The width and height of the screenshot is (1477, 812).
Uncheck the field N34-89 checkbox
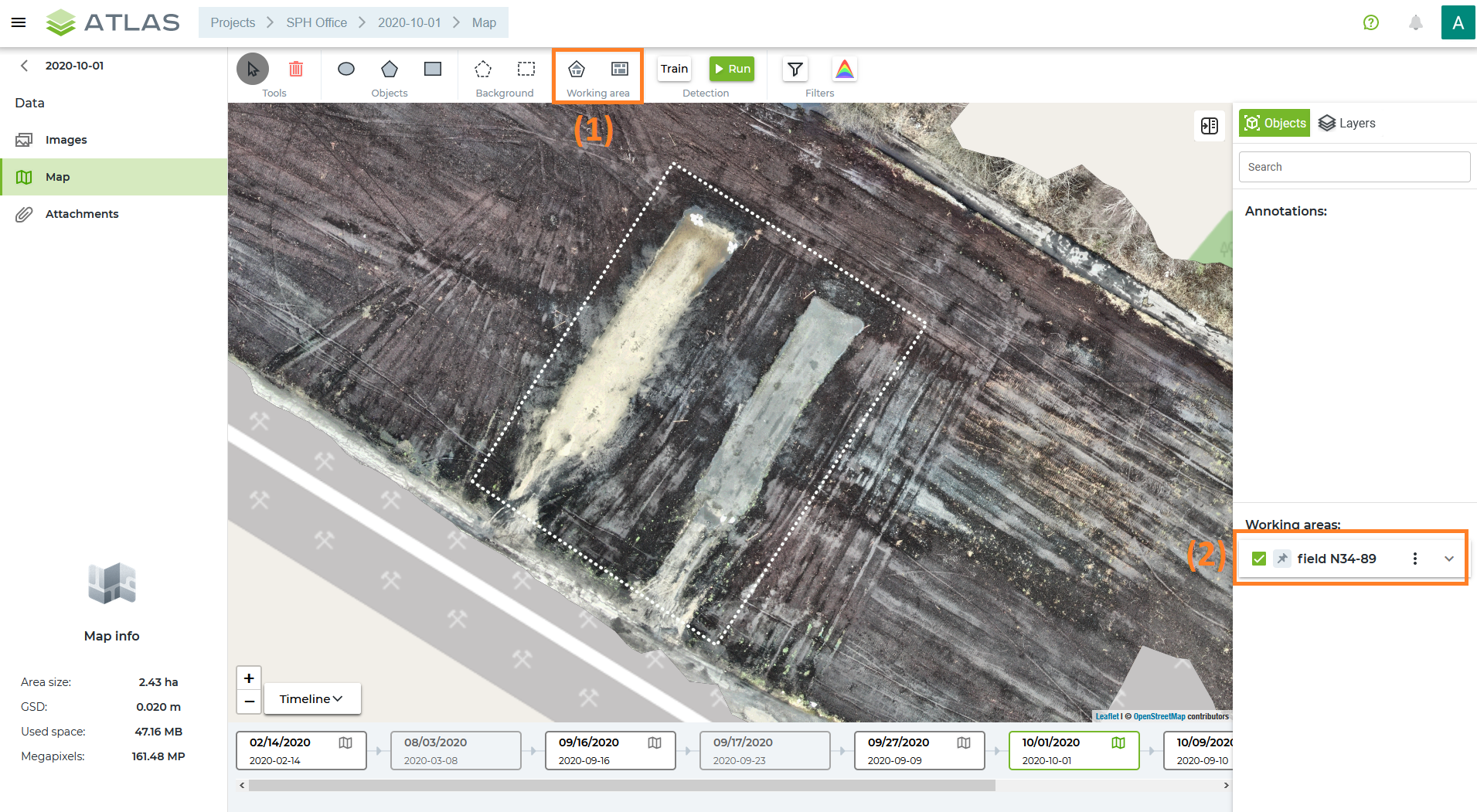[x=1259, y=559]
